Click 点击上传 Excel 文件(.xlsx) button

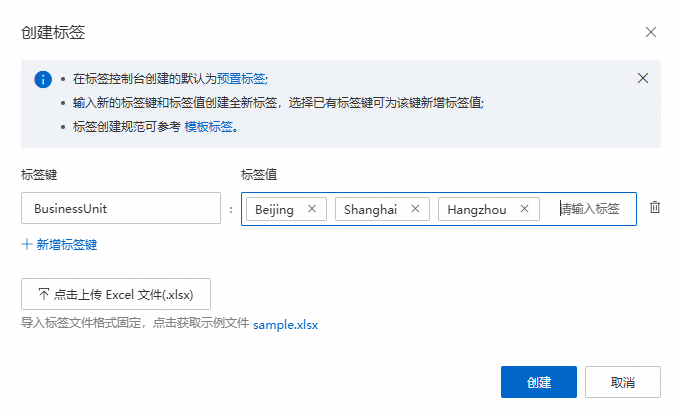[x=116, y=294]
